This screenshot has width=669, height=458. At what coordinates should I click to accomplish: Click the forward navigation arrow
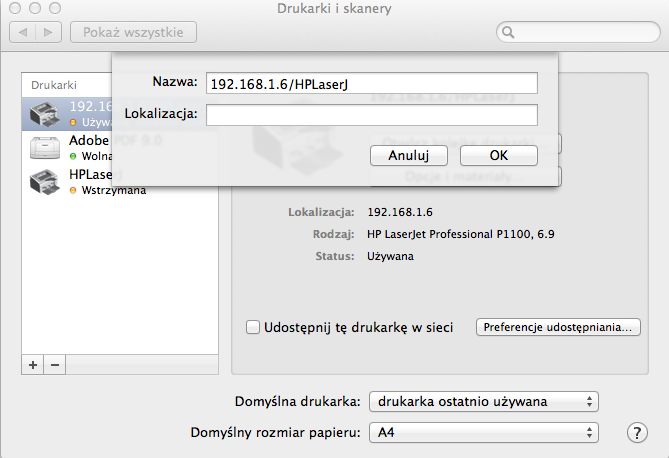(49, 32)
